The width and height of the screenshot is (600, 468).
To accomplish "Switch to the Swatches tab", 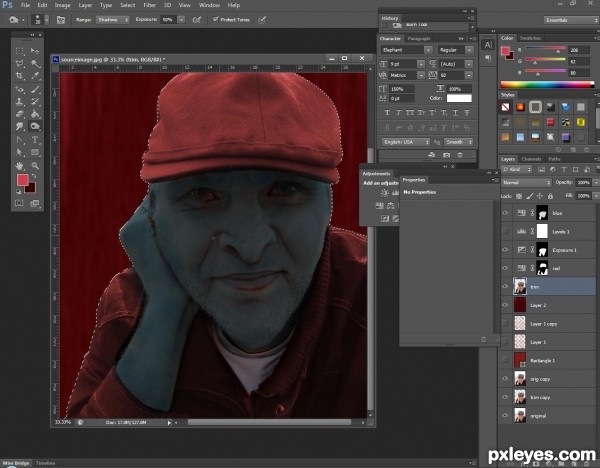I will coord(530,38).
